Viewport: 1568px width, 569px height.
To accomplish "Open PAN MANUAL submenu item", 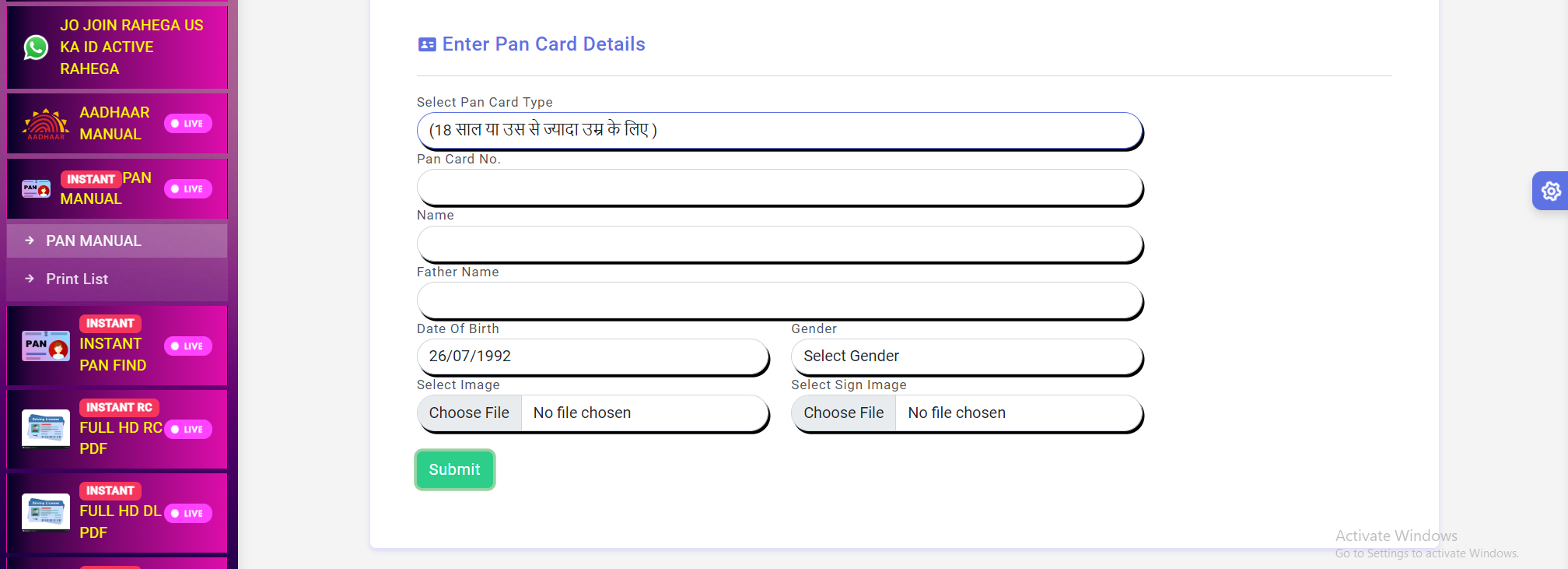I will click(93, 241).
